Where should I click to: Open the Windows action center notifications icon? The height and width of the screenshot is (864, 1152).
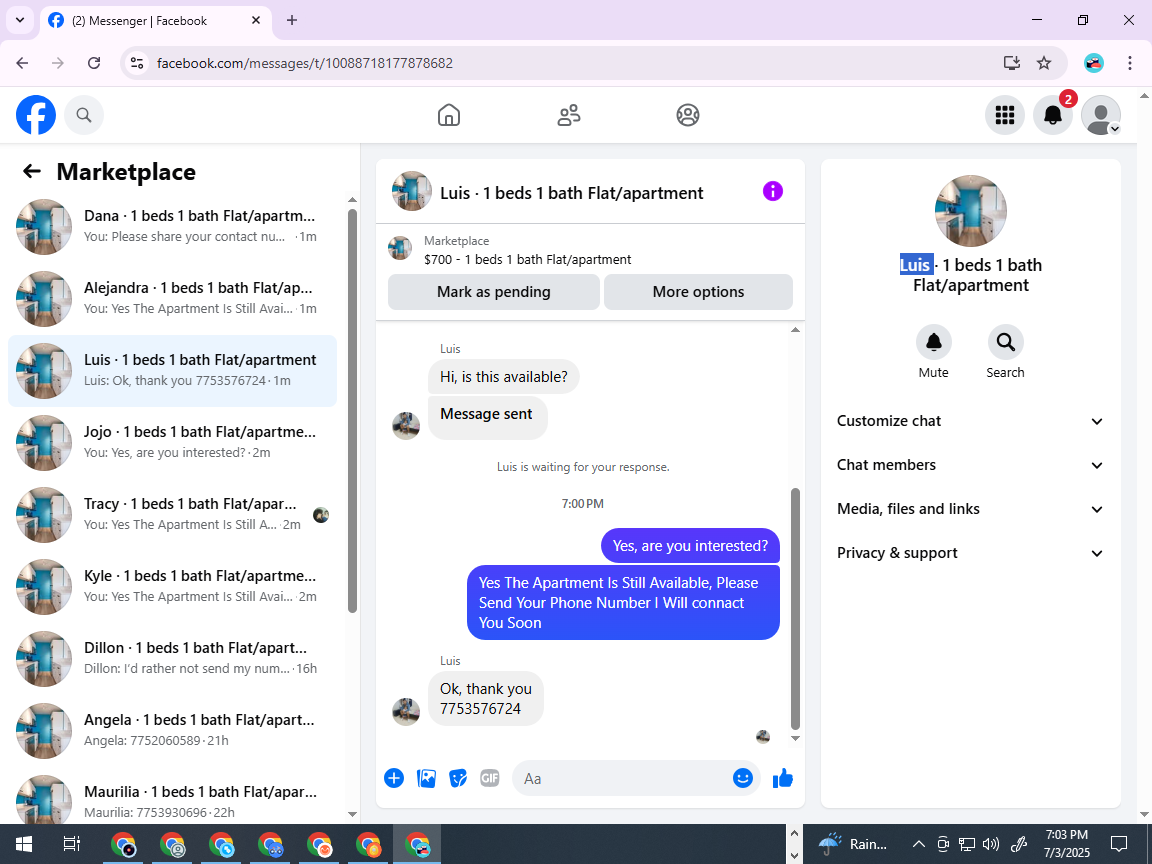(1119, 844)
